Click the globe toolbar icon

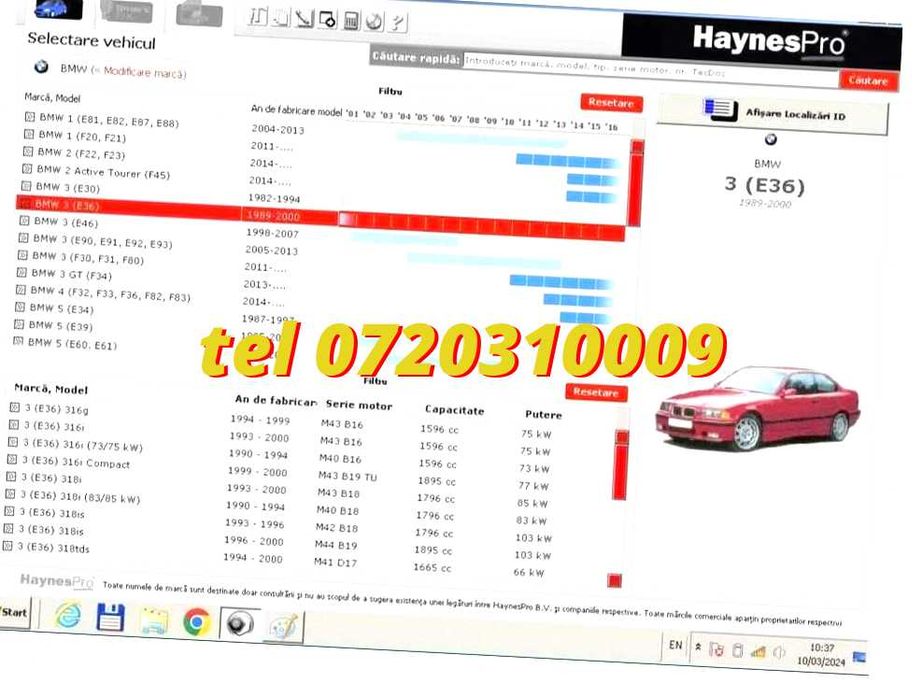click(x=374, y=22)
